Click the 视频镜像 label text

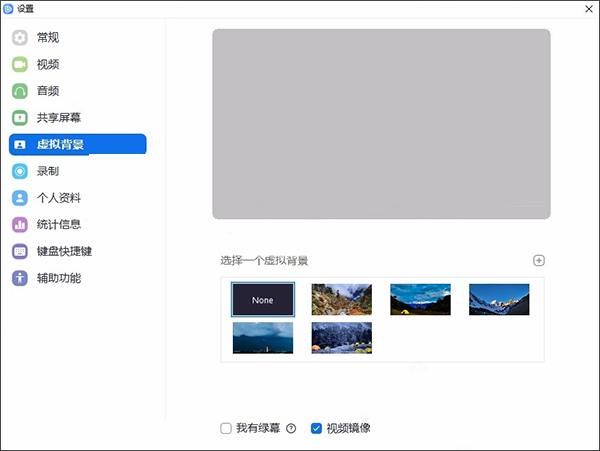(348, 428)
